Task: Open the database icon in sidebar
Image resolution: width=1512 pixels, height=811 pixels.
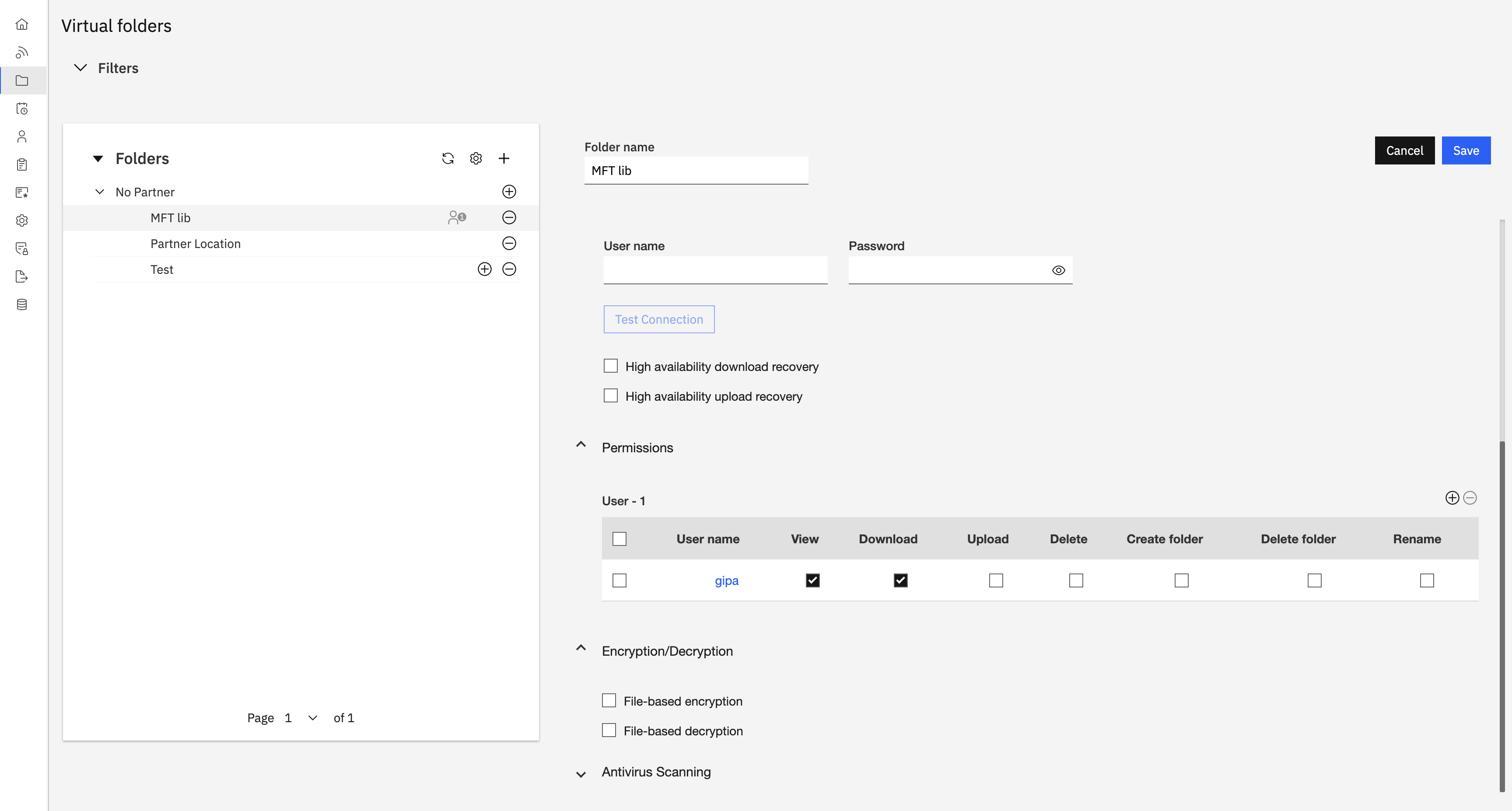Action: (x=22, y=304)
